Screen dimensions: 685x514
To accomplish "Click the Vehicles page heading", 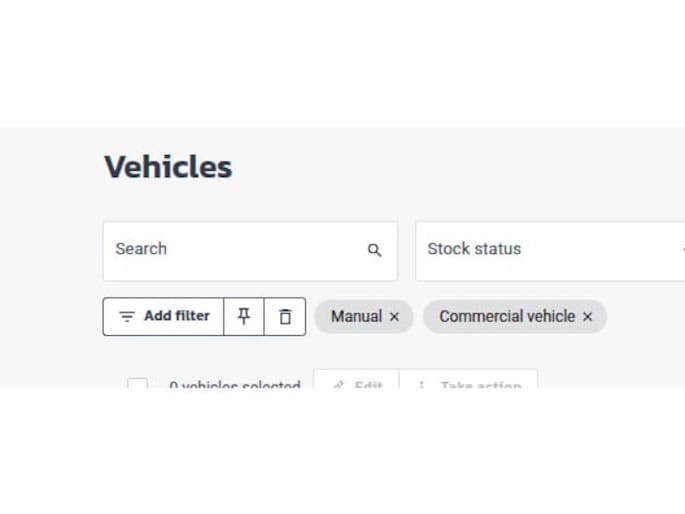I will click(168, 167).
